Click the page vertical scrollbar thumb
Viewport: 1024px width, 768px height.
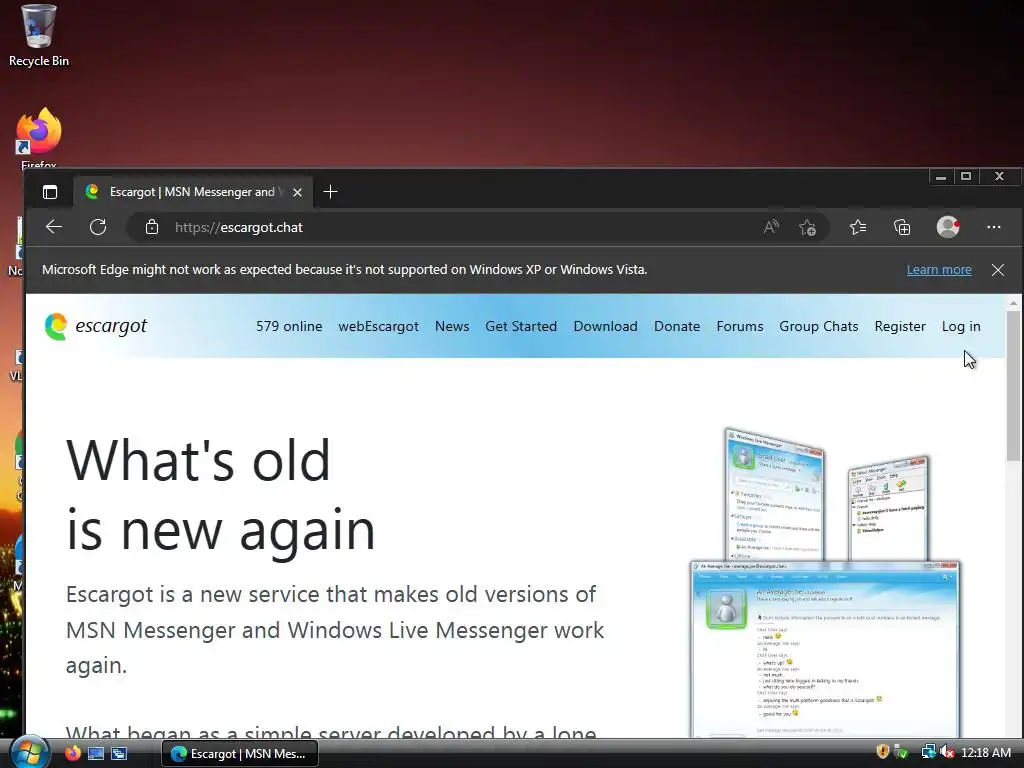coord(1014,385)
